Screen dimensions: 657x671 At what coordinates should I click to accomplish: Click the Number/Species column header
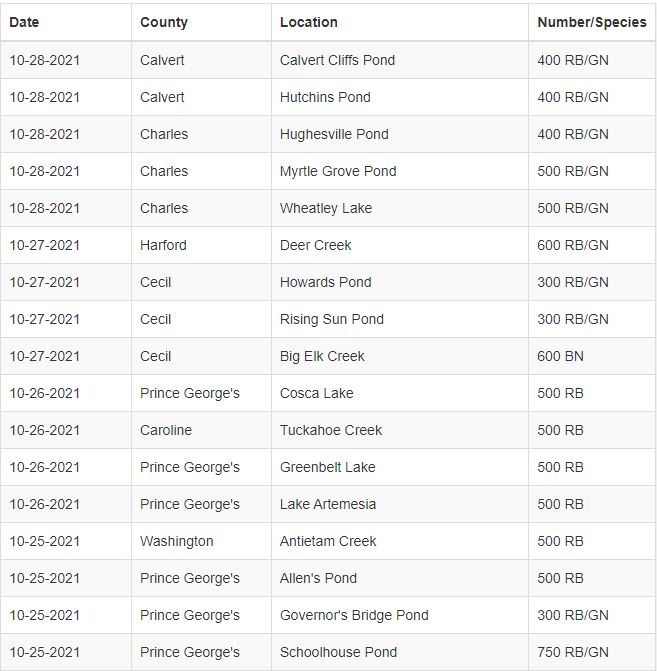(592, 22)
